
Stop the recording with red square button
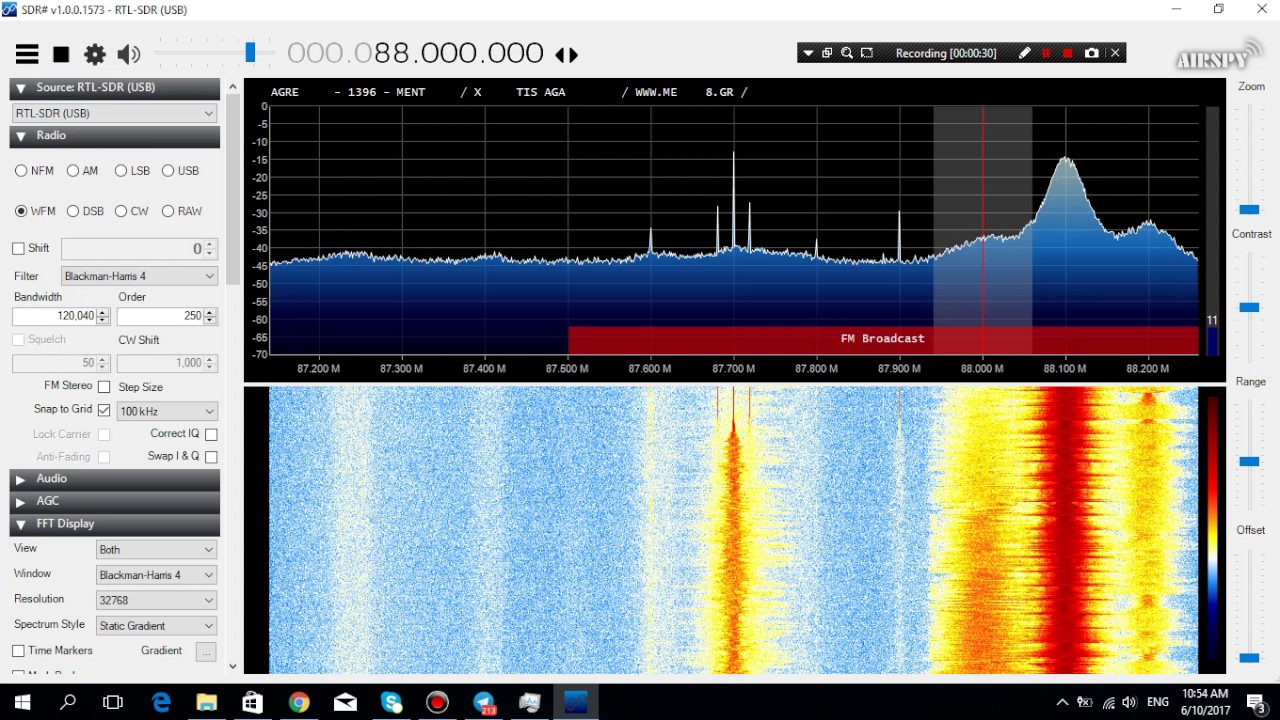pos(1068,53)
